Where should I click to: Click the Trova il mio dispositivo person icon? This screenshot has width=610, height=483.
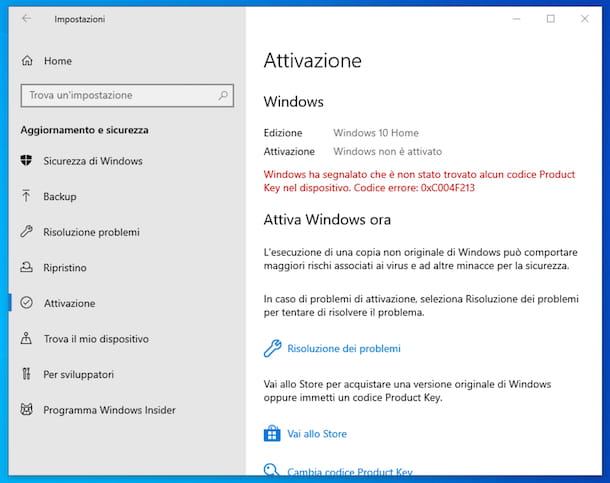click(26, 338)
